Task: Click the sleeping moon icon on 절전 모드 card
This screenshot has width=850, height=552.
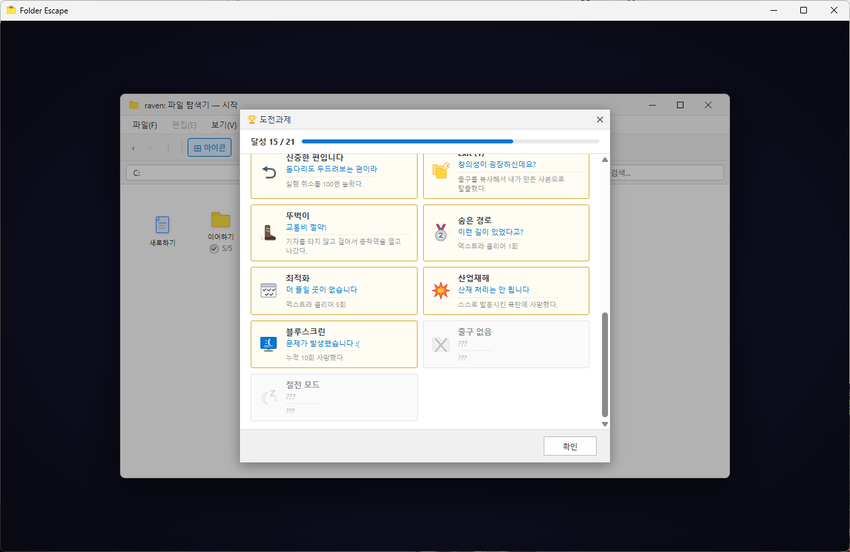Action: (x=269, y=397)
